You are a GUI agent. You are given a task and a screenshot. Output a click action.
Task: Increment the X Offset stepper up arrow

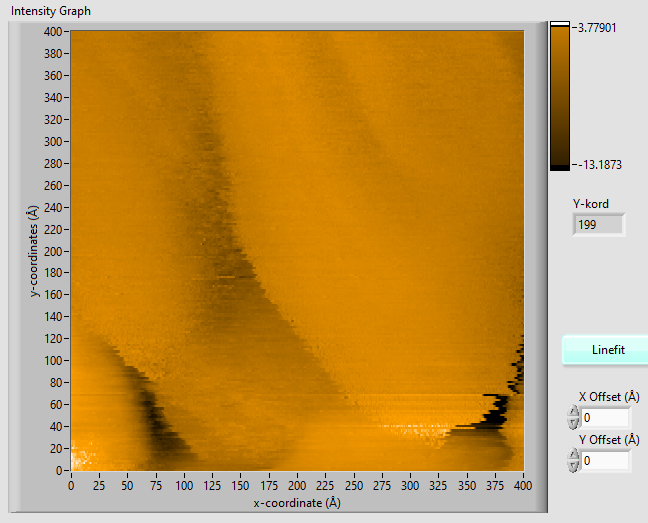(x=573, y=411)
